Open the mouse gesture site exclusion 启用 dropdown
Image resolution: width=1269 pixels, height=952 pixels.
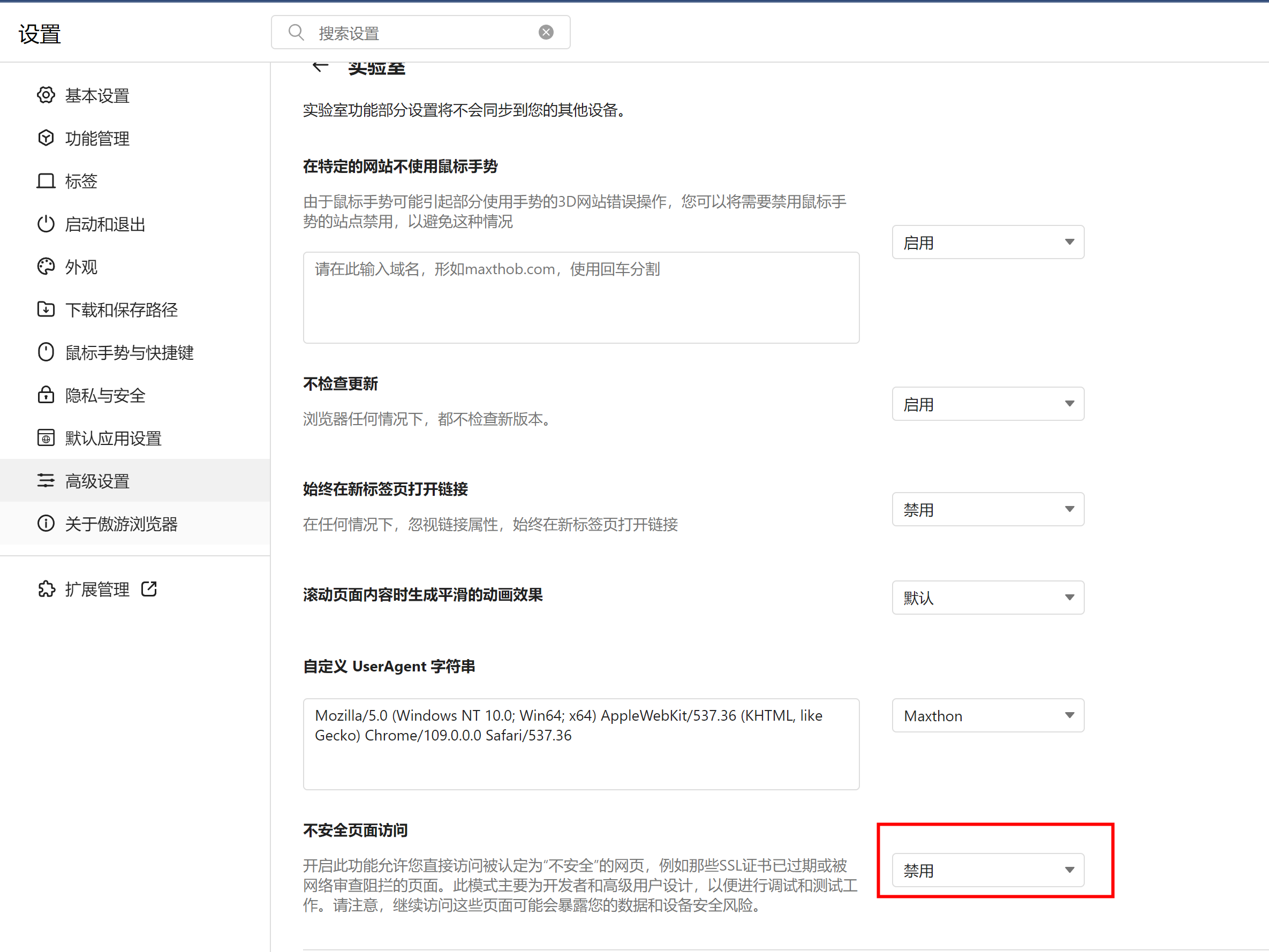[x=987, y=242]
